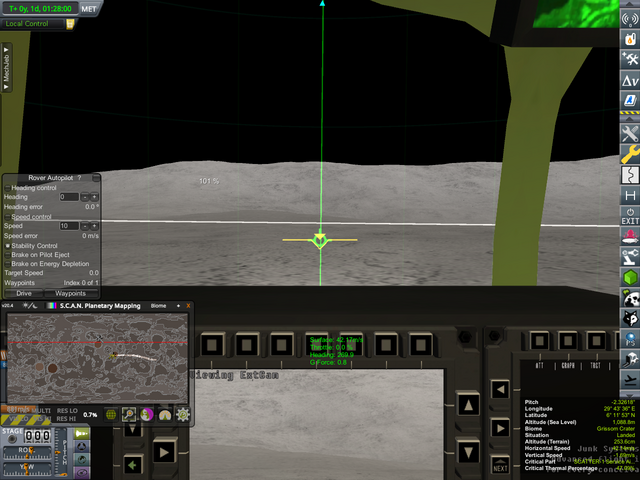This screenshot has height=480, width=640.
Task: Click the yellow note icon beside Local Control
Action: [70, 24]
